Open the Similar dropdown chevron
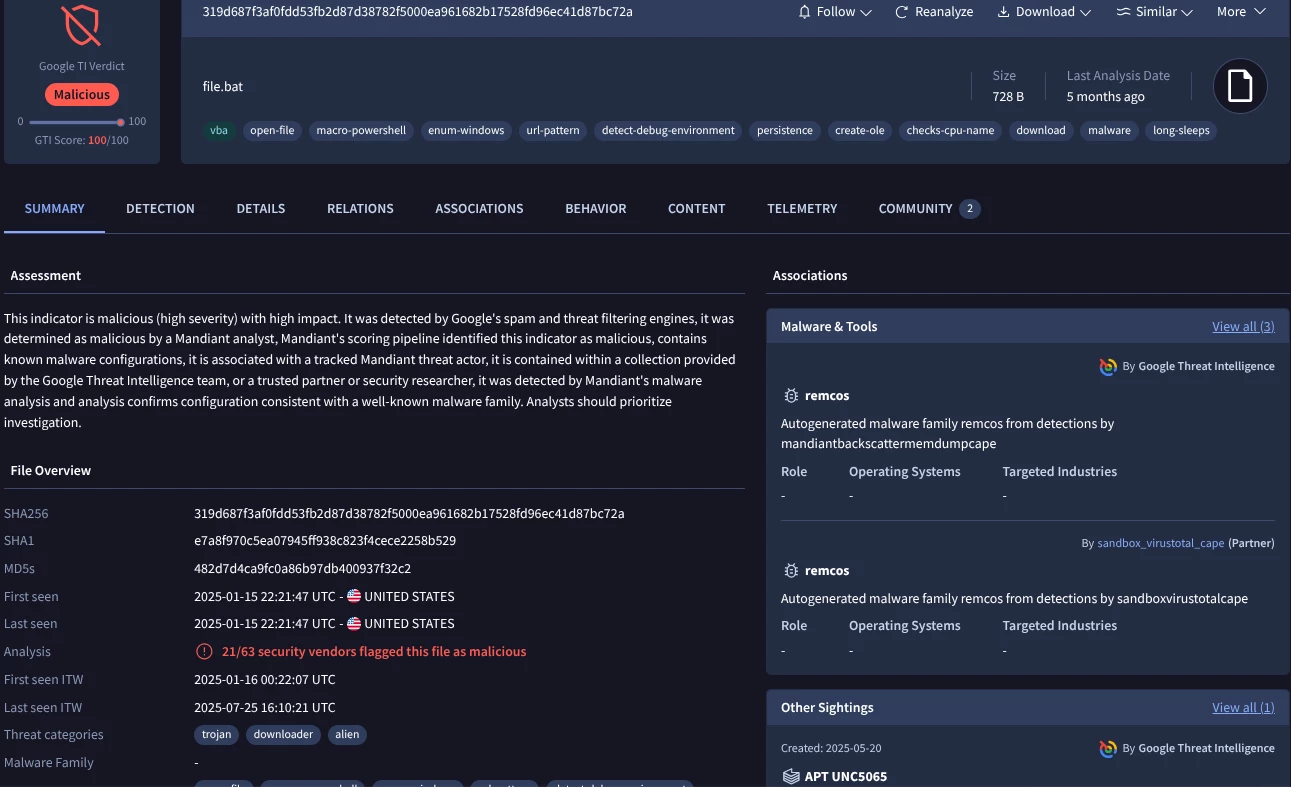This screenshot has height=787, width=1291. pos(1187,12)
